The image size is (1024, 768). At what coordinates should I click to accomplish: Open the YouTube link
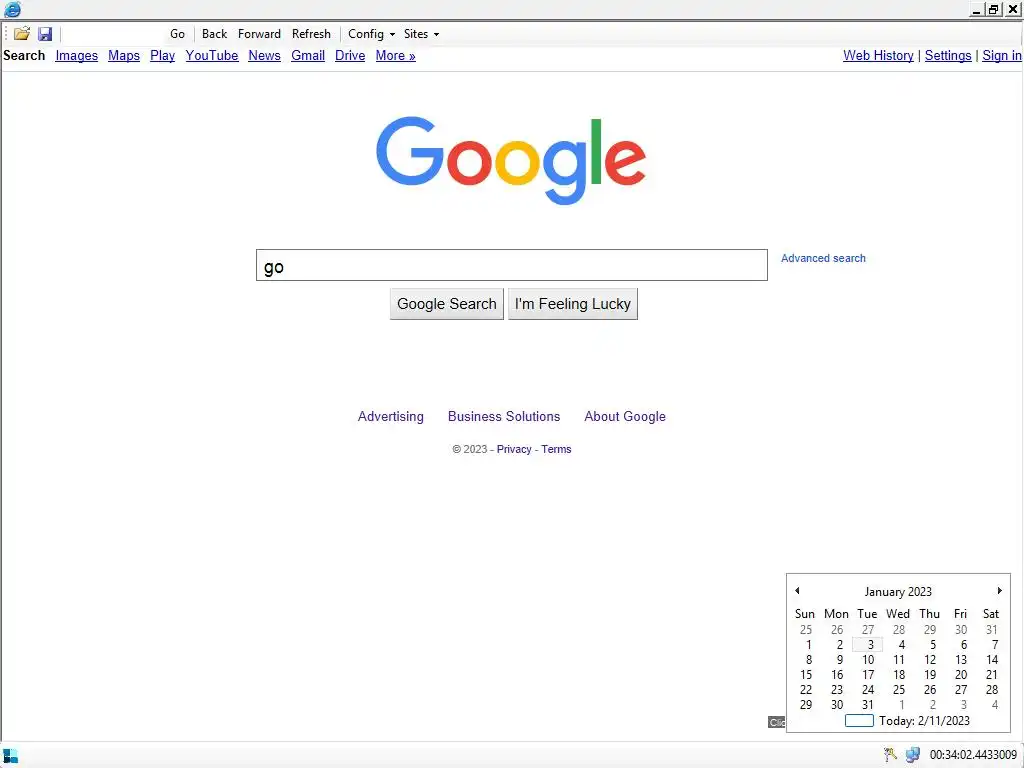[x=212, y=56]
